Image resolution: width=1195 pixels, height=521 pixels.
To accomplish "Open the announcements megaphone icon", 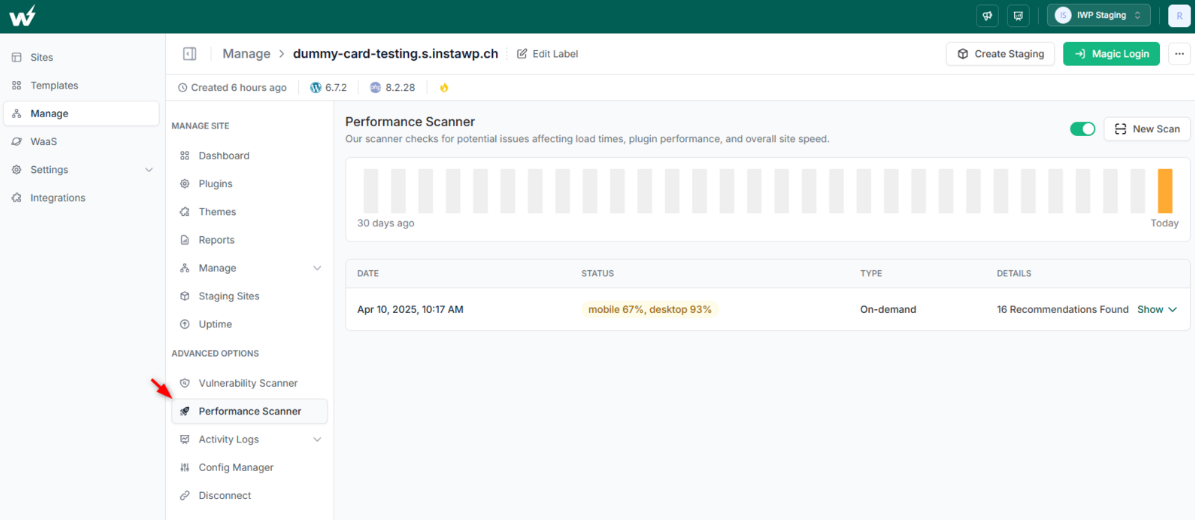I will tap(987, 15).
